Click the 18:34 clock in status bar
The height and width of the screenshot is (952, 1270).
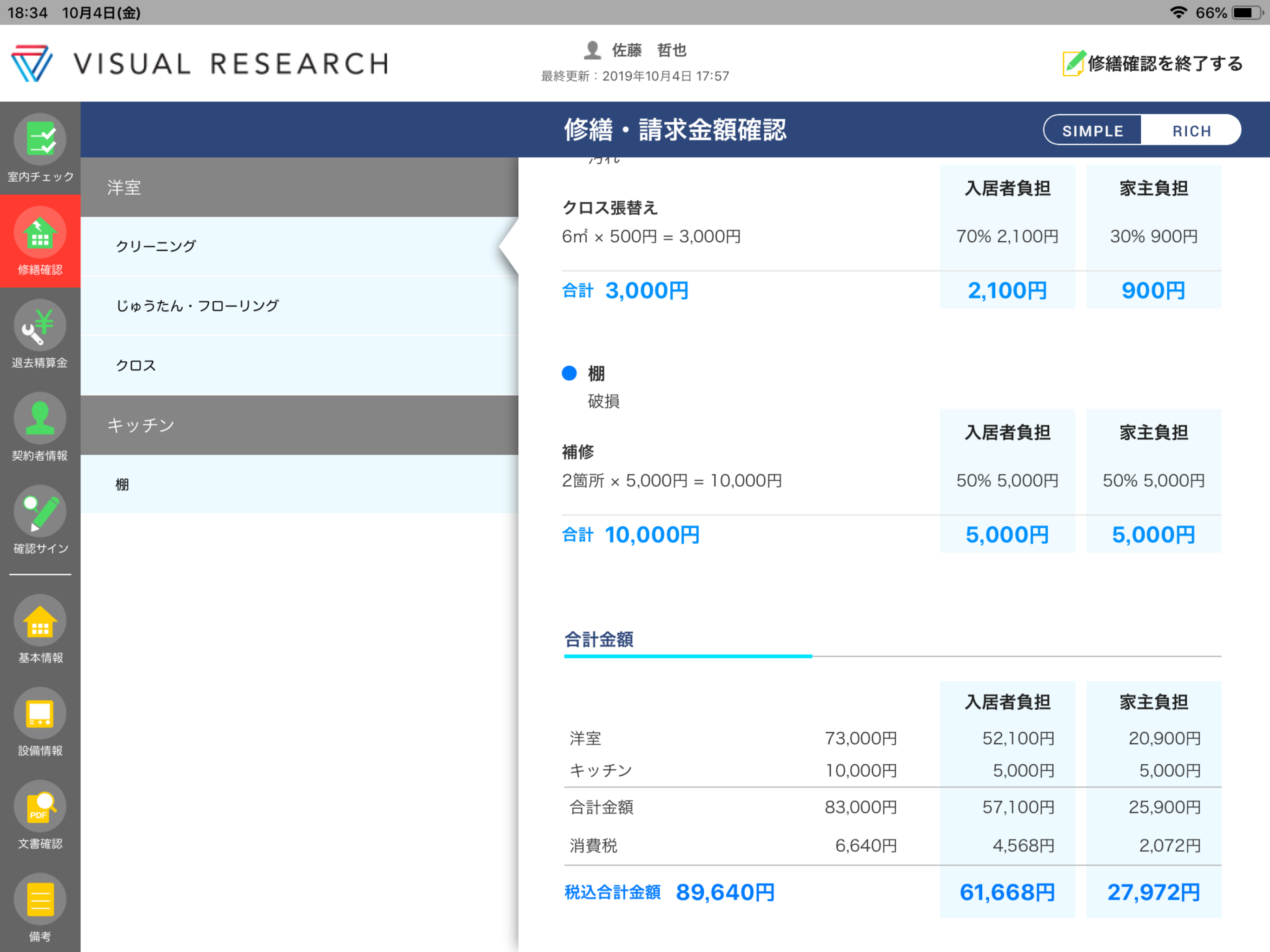click(x=27, y=13)
